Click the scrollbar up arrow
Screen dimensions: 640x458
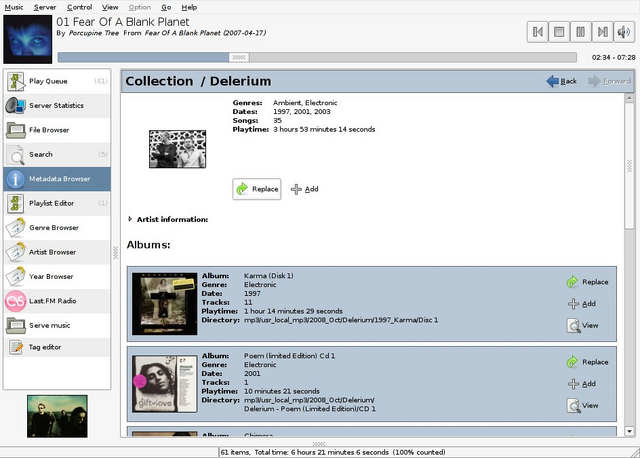pyautogui.click(x=629, y=98)
